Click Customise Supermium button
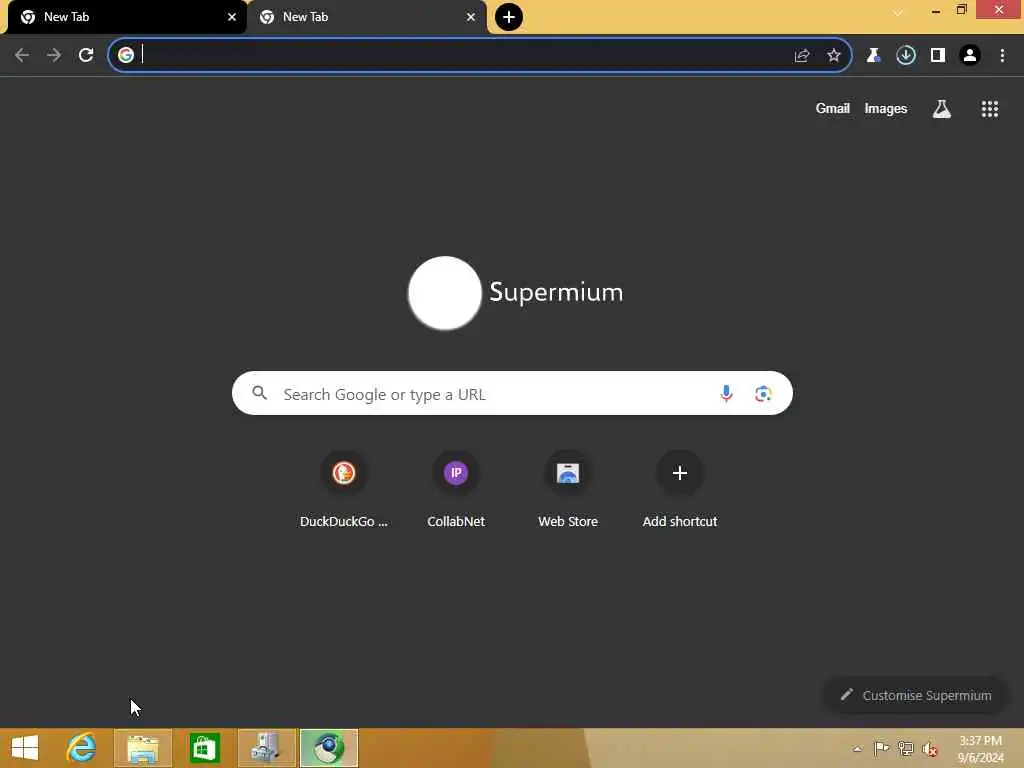The height and width of the screenshot is (768, 1024). tap(916, 695)
